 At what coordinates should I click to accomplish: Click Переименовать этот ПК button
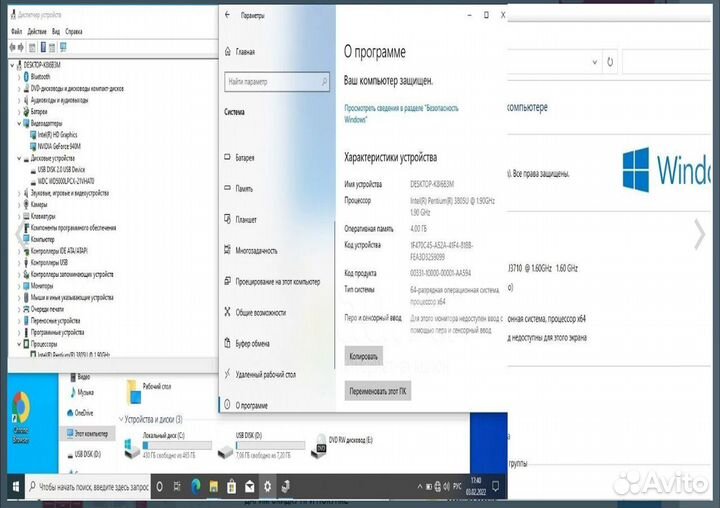377,391
